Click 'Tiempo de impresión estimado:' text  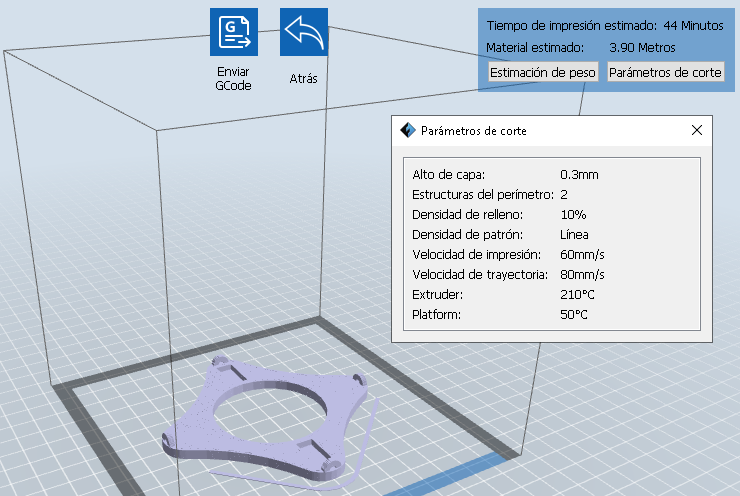[571, 25]
